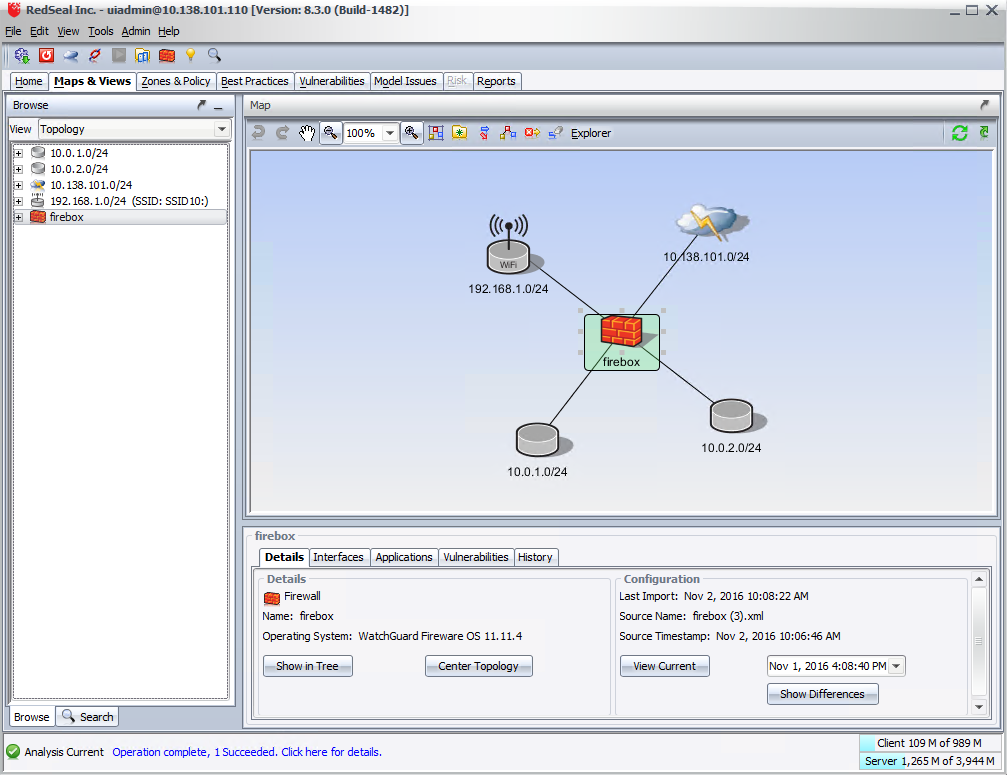Open the Explorer from the map toolbar

(590, 133)
